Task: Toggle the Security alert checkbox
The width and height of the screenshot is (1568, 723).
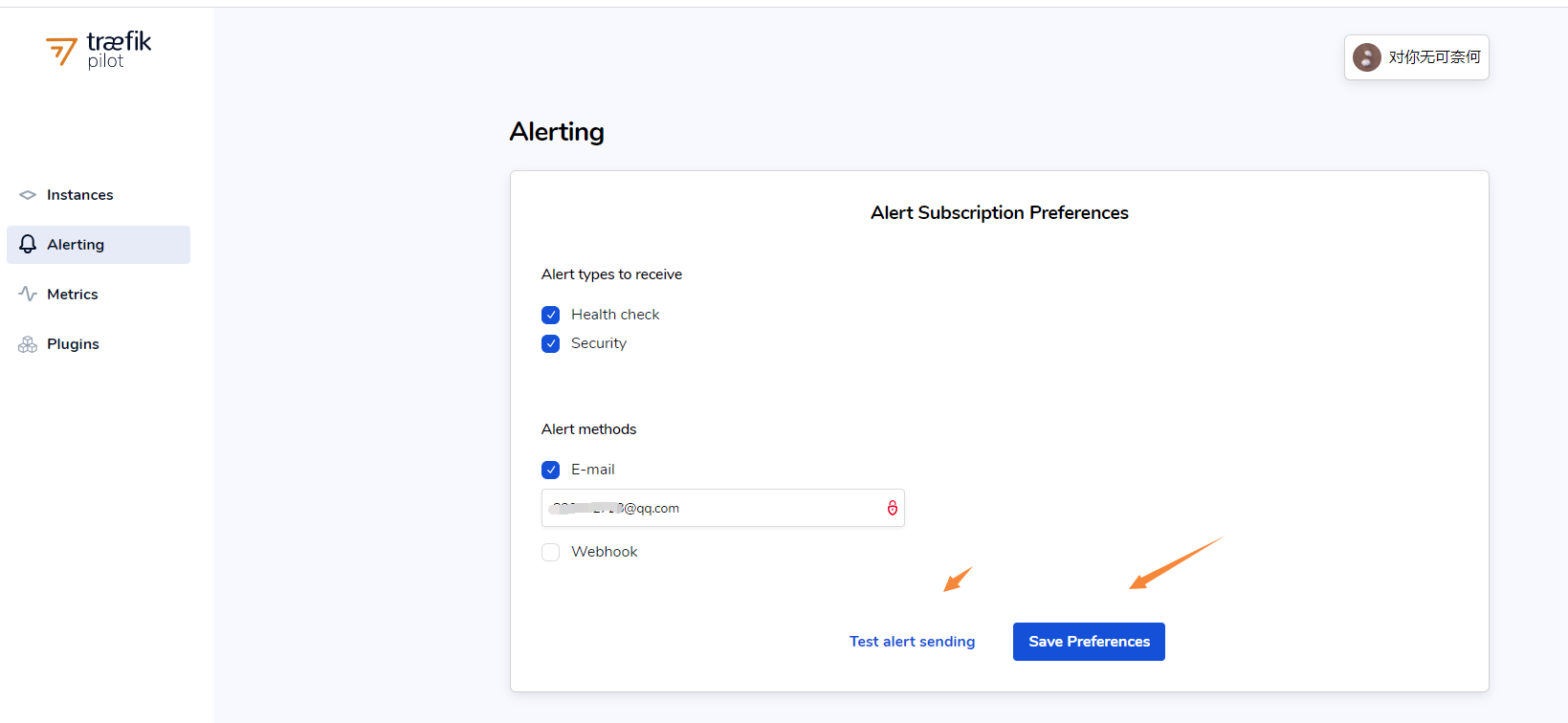Action: (550, 343)
